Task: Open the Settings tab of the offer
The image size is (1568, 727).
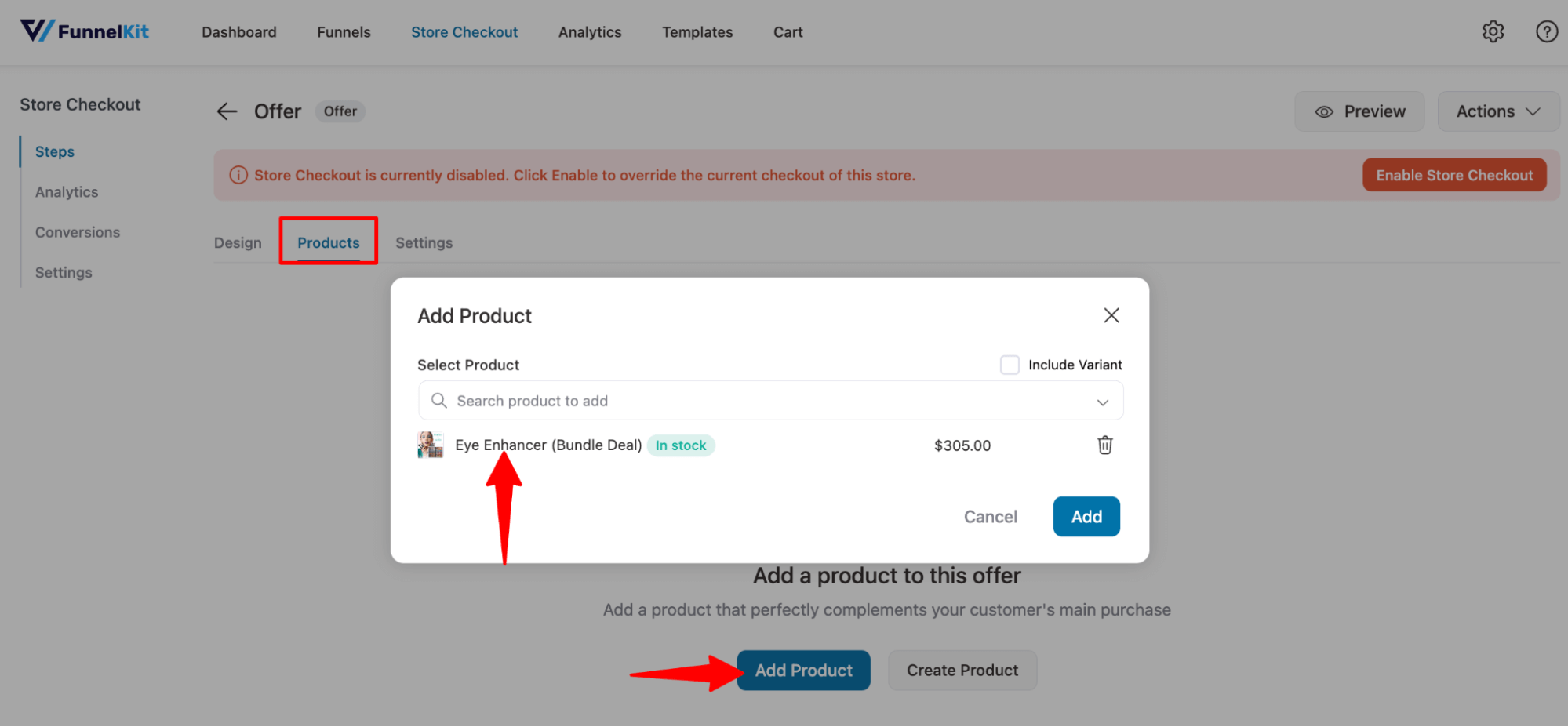Action: [424, 242]
